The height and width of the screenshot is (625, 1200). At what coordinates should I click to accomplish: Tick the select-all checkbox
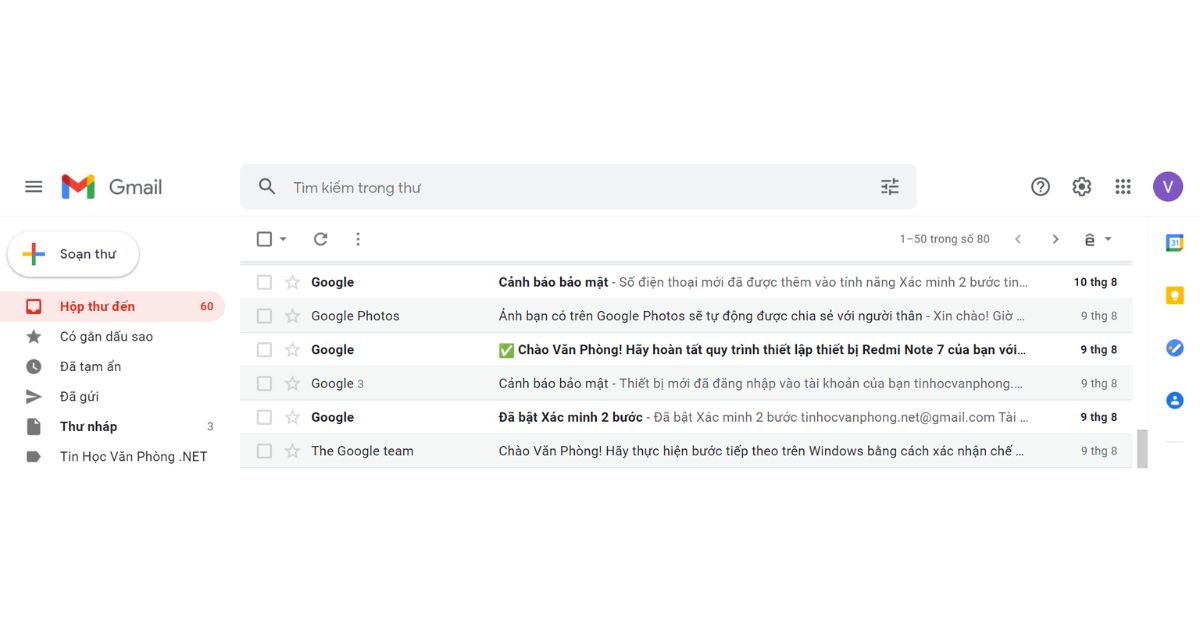[x=264, y=239]
